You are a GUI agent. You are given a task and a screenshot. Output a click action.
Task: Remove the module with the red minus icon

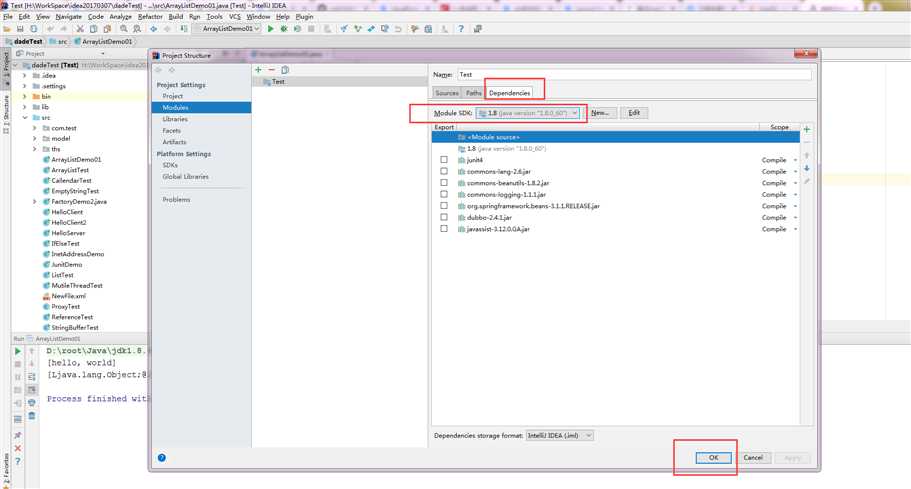(271, 69)
